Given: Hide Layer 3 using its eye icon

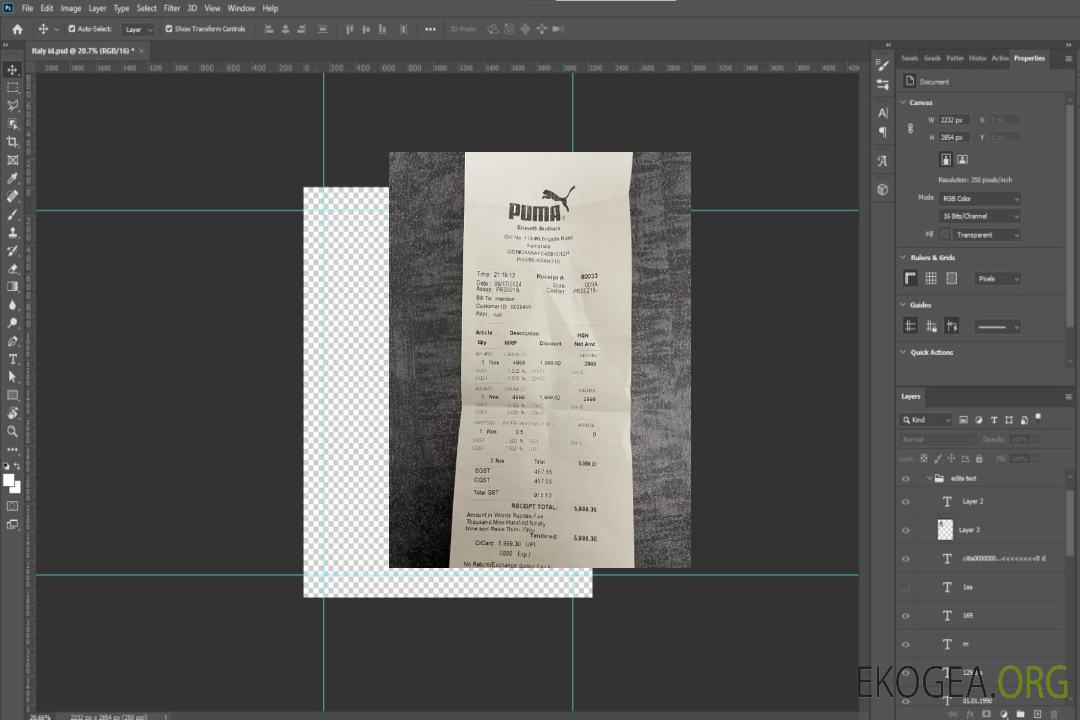Looking at the screenshot, I should (x=906, y=531).
